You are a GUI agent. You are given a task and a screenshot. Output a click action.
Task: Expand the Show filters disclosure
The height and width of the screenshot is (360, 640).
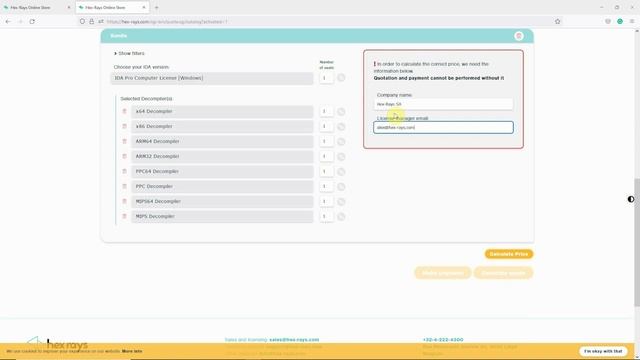129,53
